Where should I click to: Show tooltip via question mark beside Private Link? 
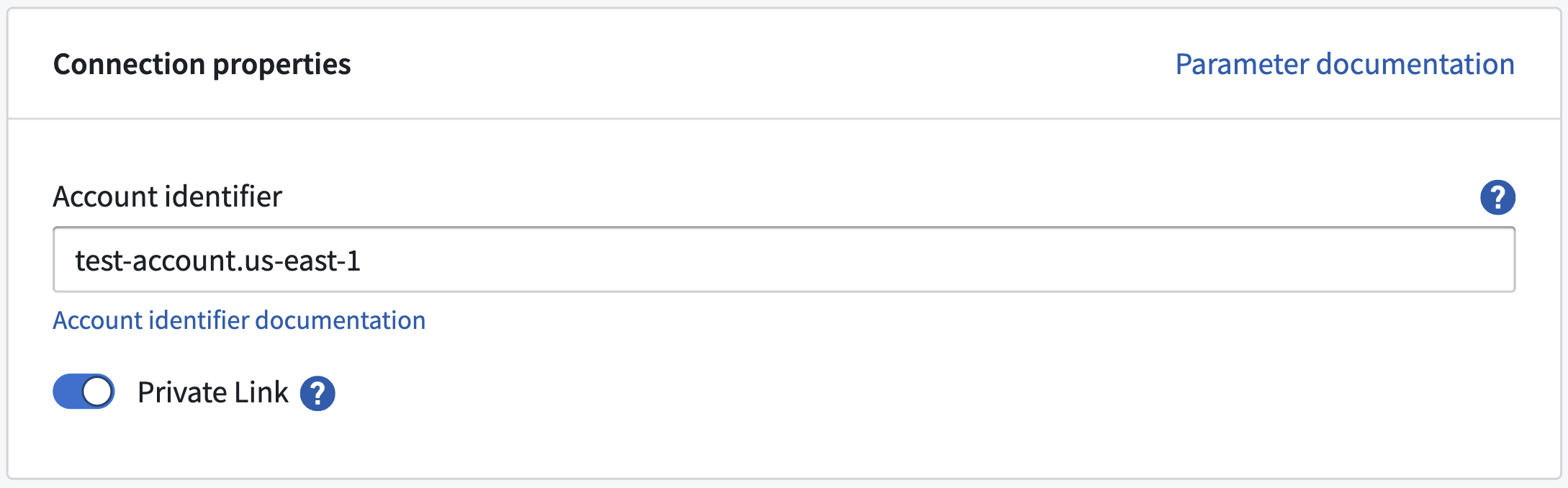pyautogui.click(x=317, y=393)
